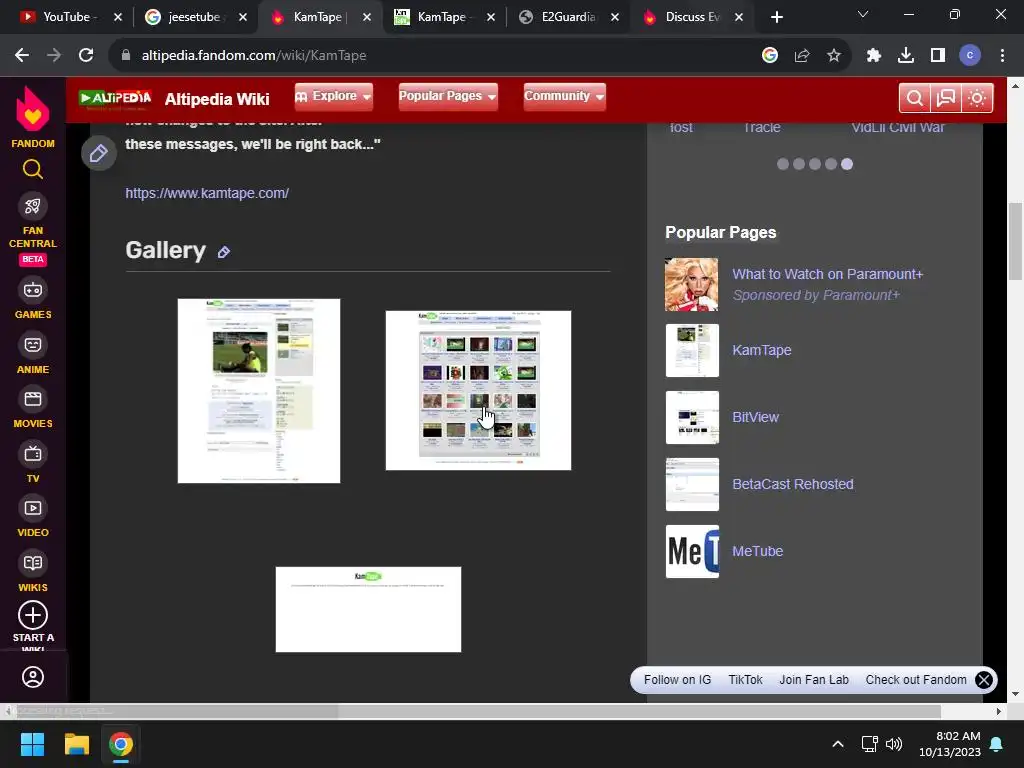The image size is (1024, 768).
Task: Open the Video play icon
Action: (33, 508)
